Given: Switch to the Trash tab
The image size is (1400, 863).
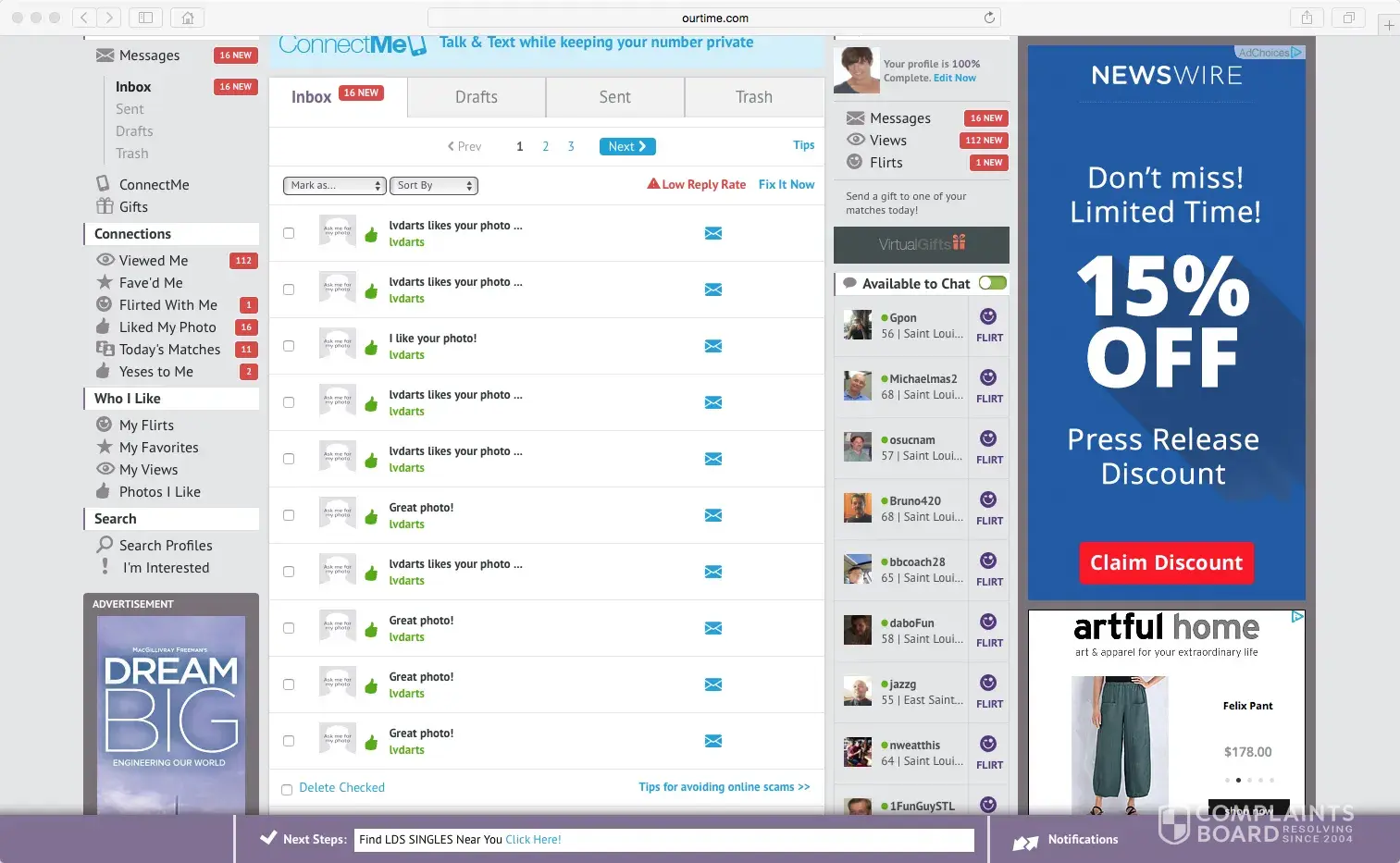Looking at the screenshot, I should pyautogui.click(x=754, y=97).
